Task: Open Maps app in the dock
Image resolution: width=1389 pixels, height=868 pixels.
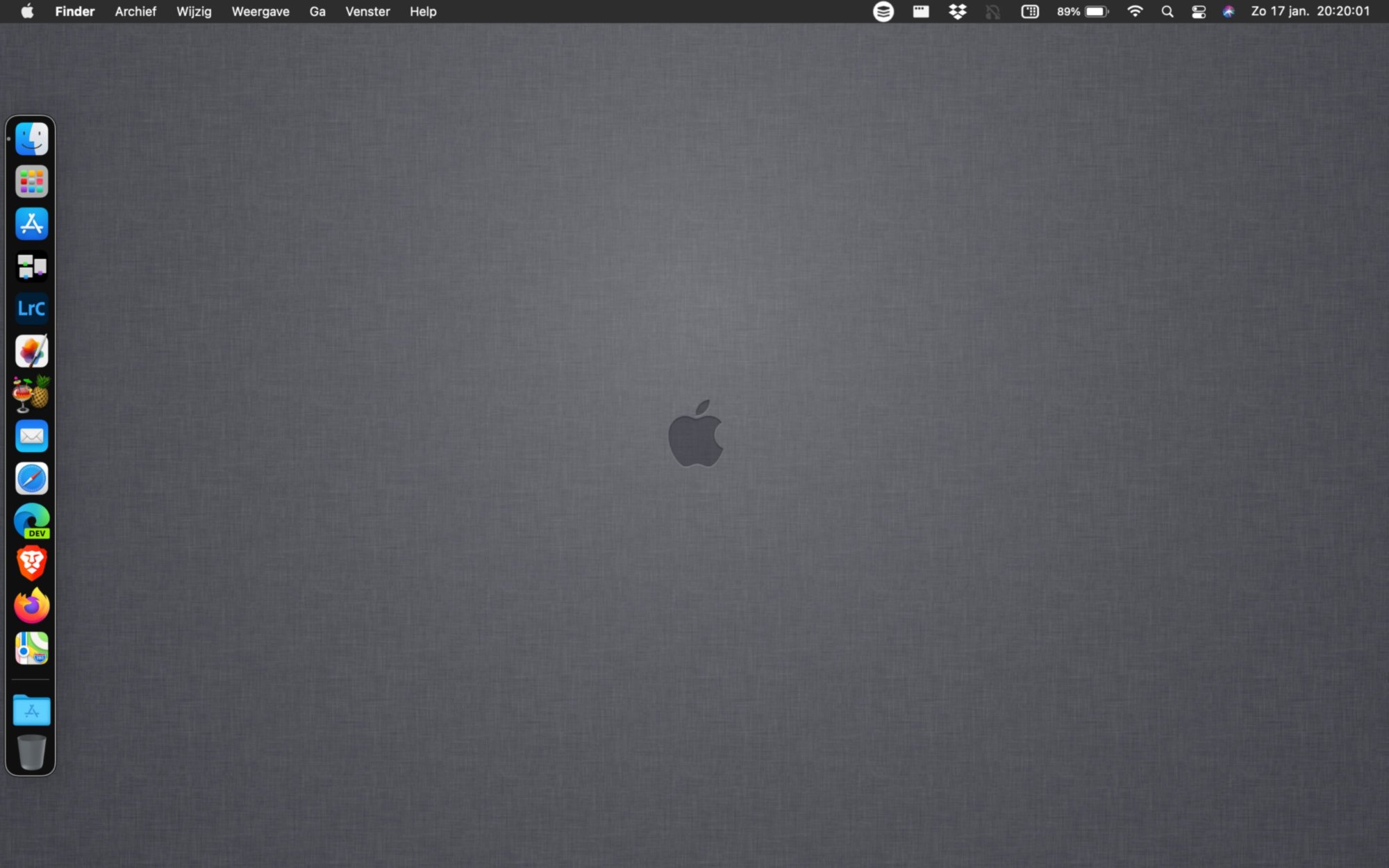Action: [x=31, y=648]
